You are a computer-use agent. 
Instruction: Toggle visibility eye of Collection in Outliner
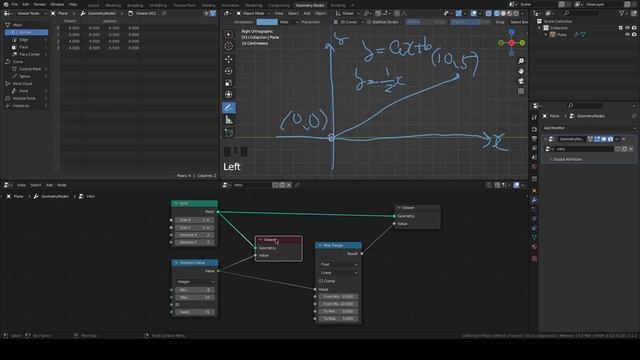tap(627, 28)
